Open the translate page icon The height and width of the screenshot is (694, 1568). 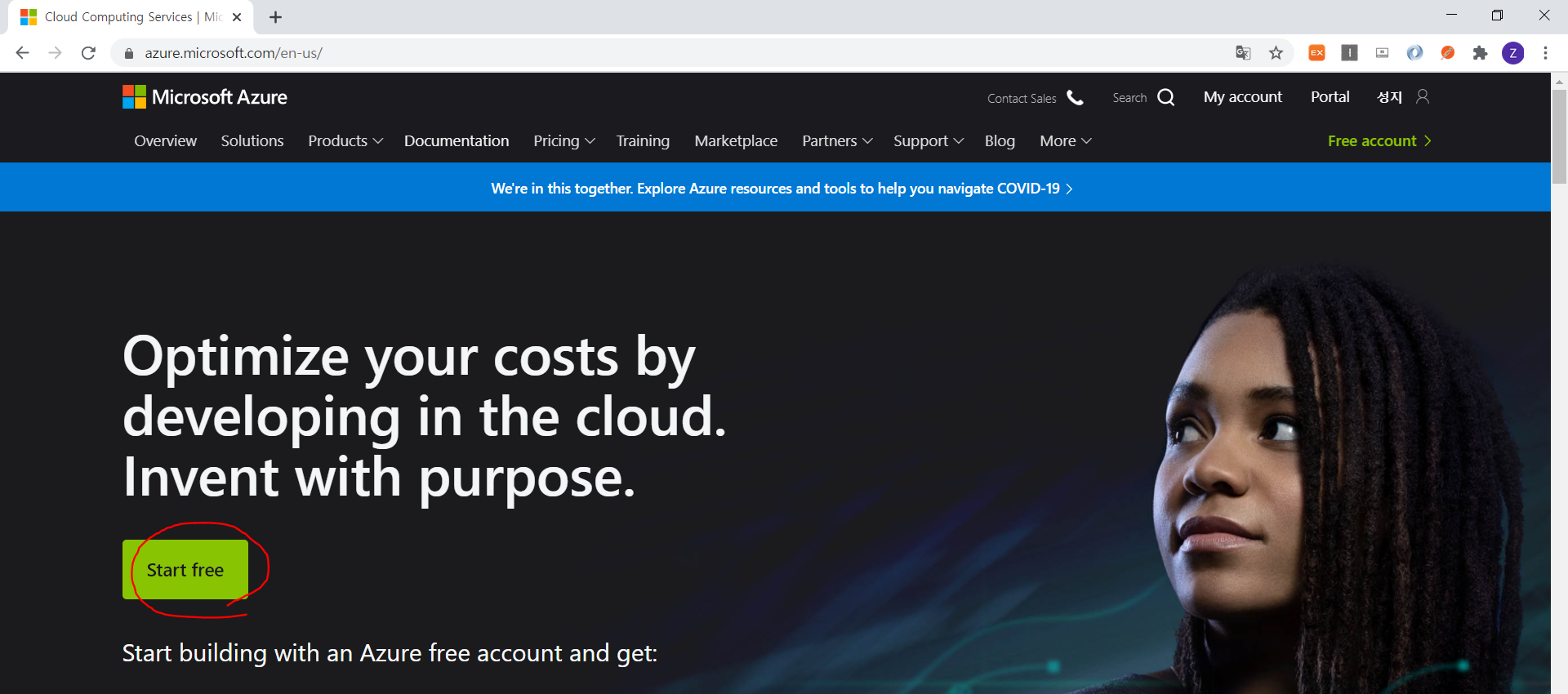[1243, 53]
